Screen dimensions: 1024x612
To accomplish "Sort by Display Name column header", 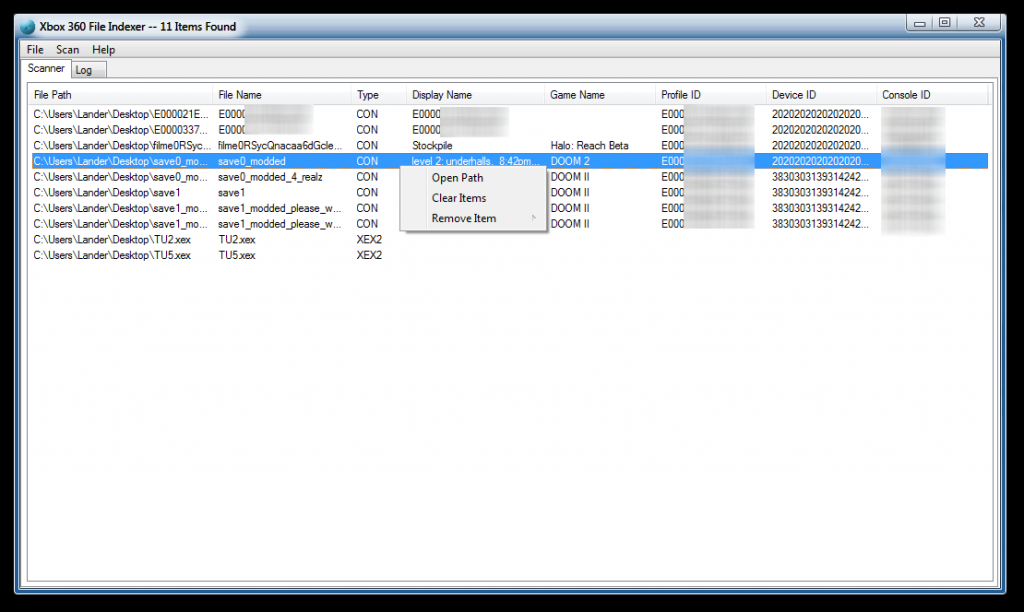I will coord(475,95).
